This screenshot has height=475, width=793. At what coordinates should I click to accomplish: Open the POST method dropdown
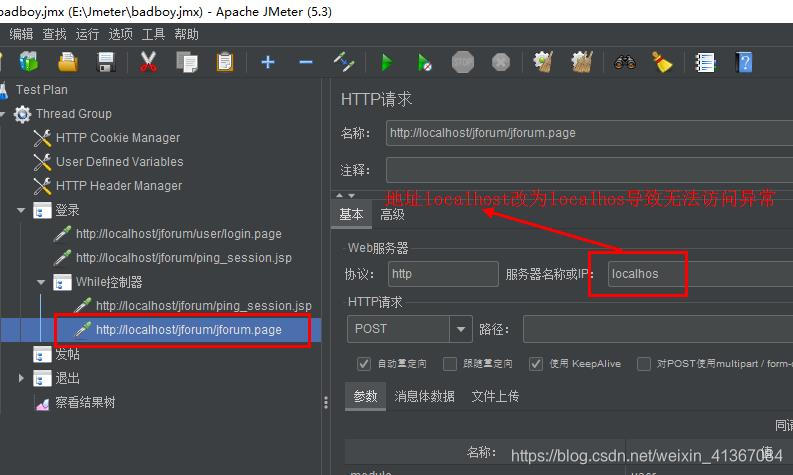(461, 329)
